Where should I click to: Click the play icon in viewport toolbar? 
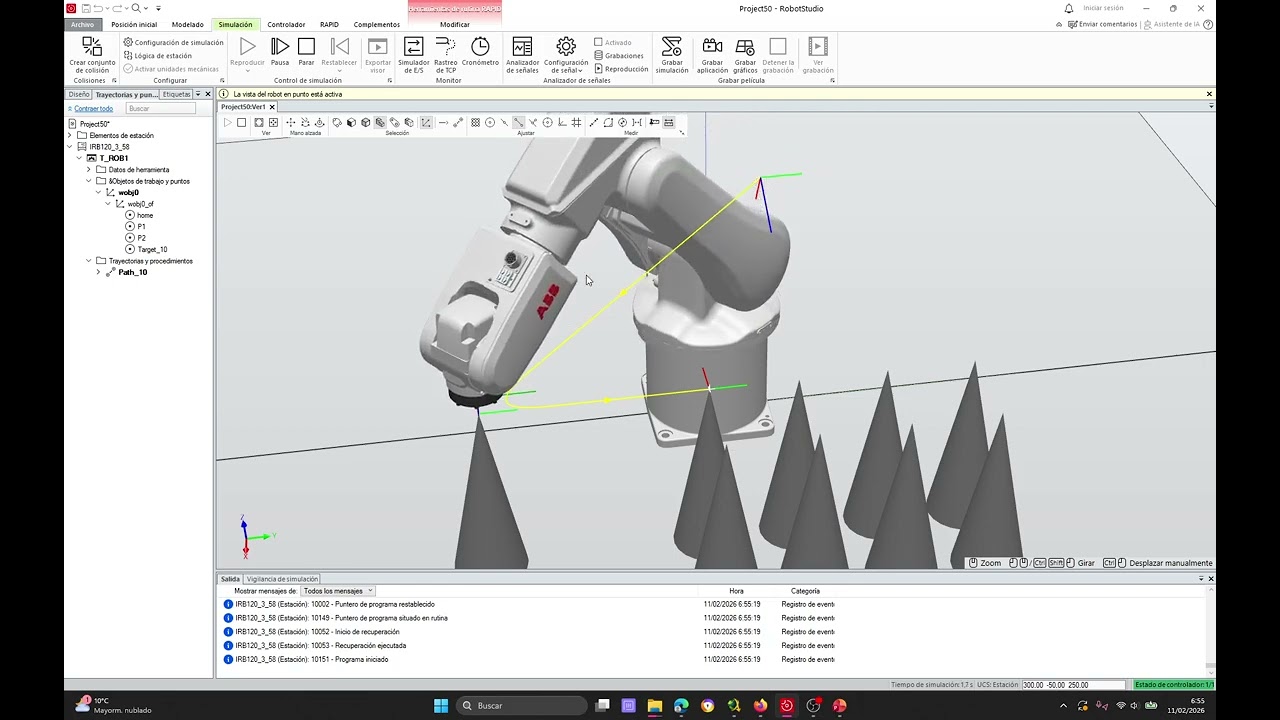coord(228,122)
